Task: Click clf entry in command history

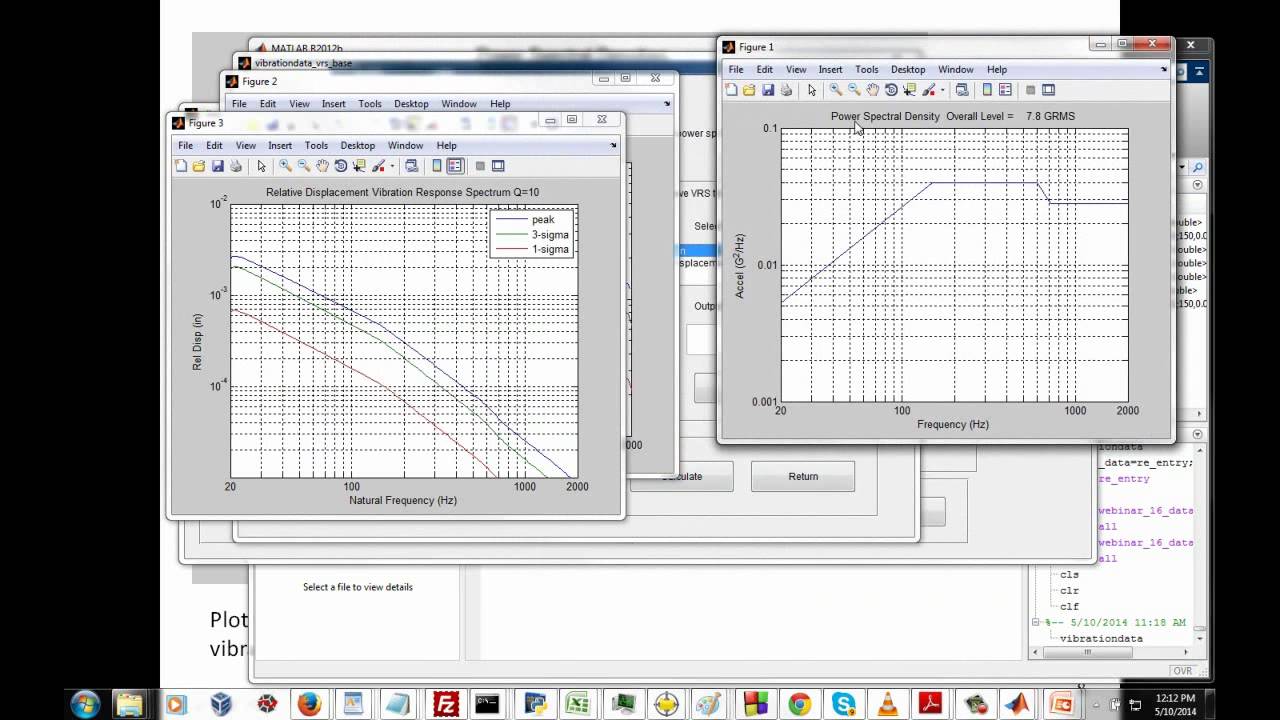Action: [1069, 606]
